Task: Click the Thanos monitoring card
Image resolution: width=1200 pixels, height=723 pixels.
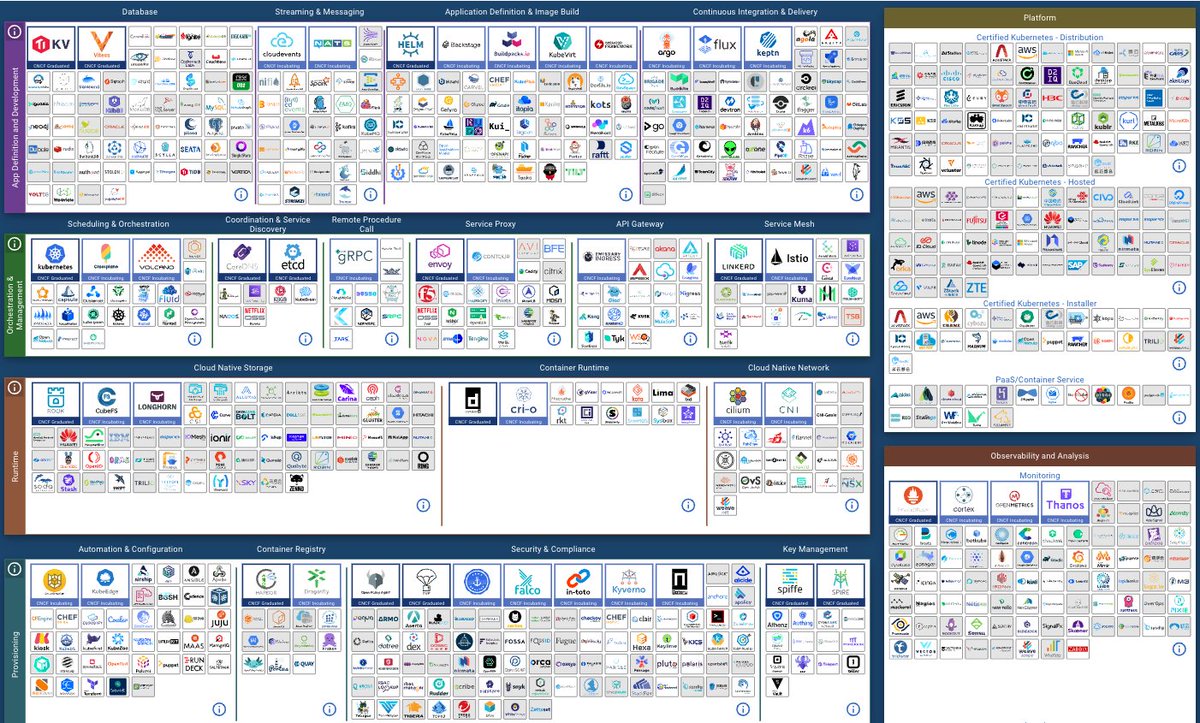Action: pos(1064,503)
